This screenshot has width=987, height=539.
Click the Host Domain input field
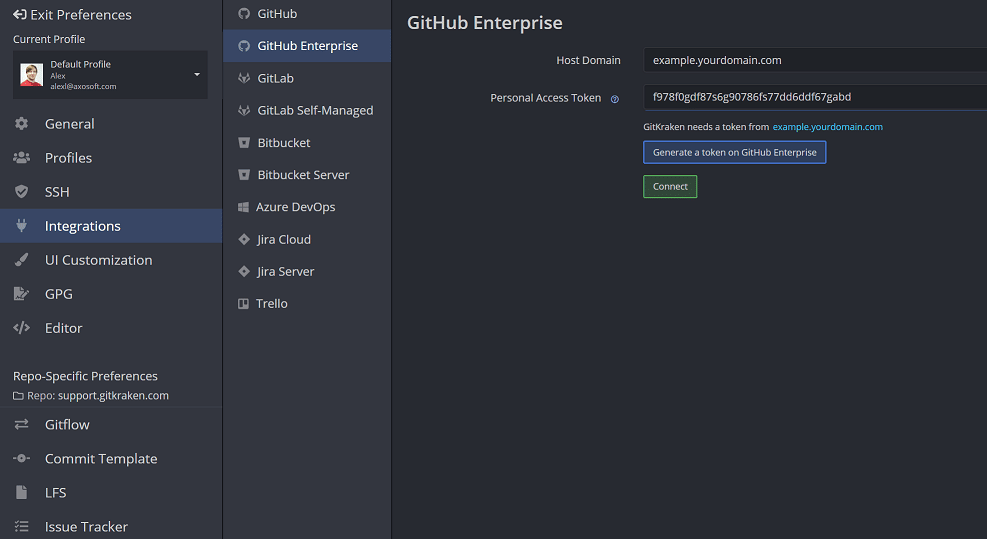[x=814, y=60]
